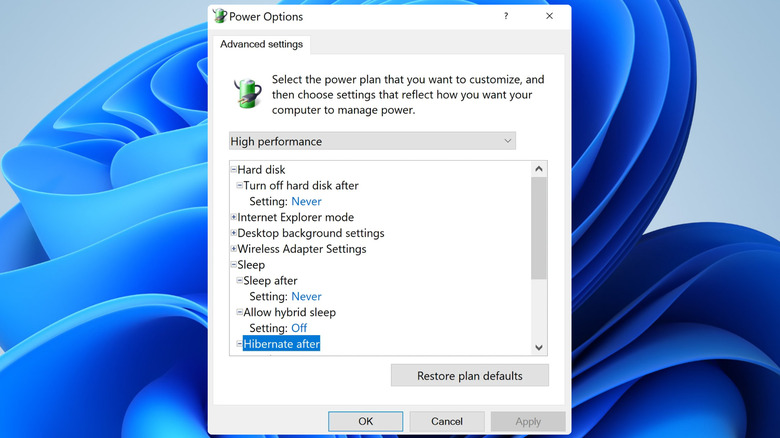Expand the Internet Explorer mode node
Screen dimensions: 780x438
233,217
